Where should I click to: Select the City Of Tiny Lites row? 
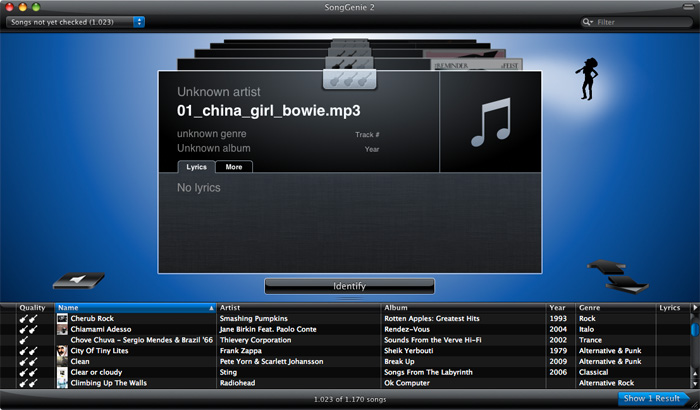pyautogui.click(x=345, y=351)
